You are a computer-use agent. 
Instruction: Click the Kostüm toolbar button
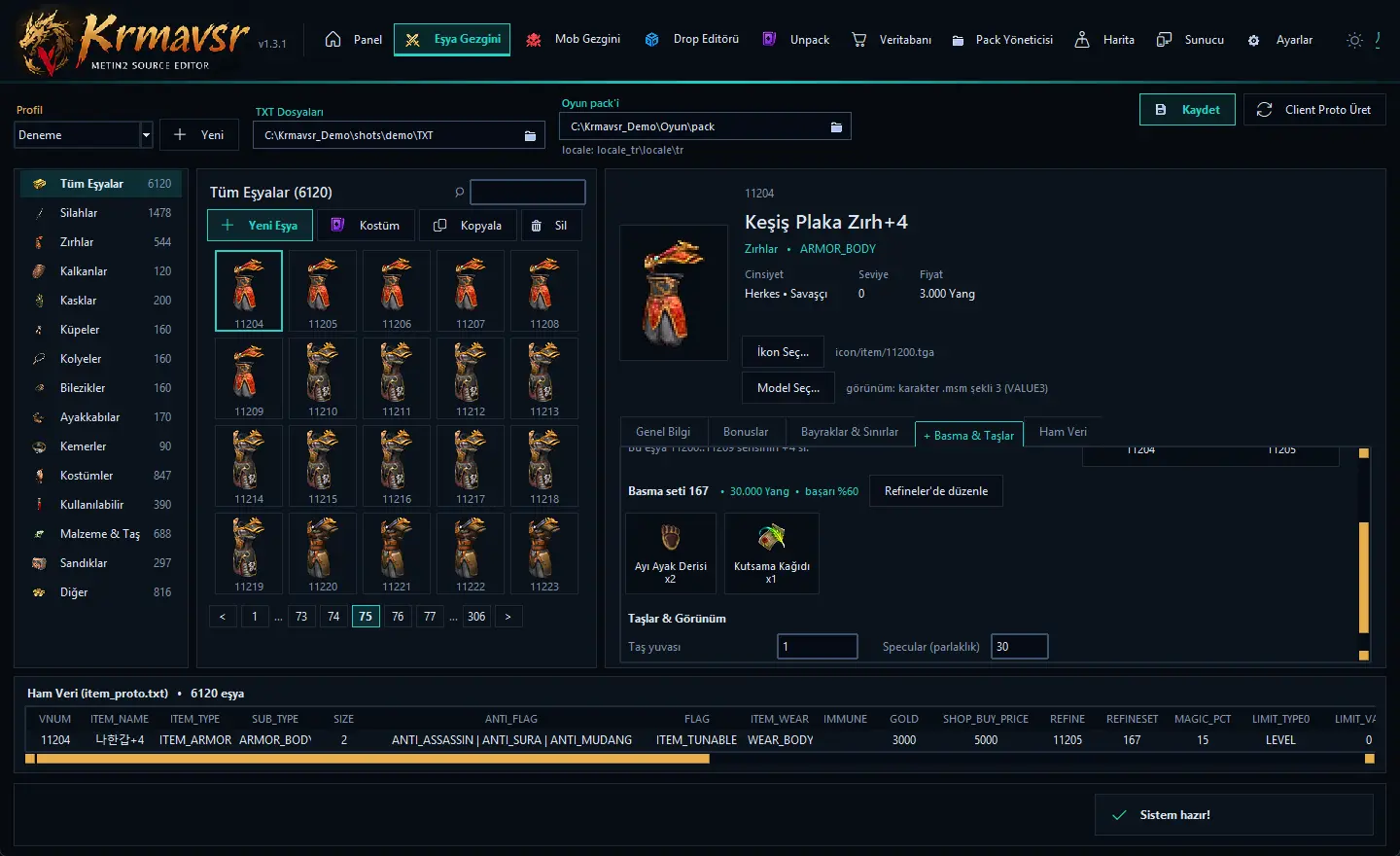tap(366, 226)
